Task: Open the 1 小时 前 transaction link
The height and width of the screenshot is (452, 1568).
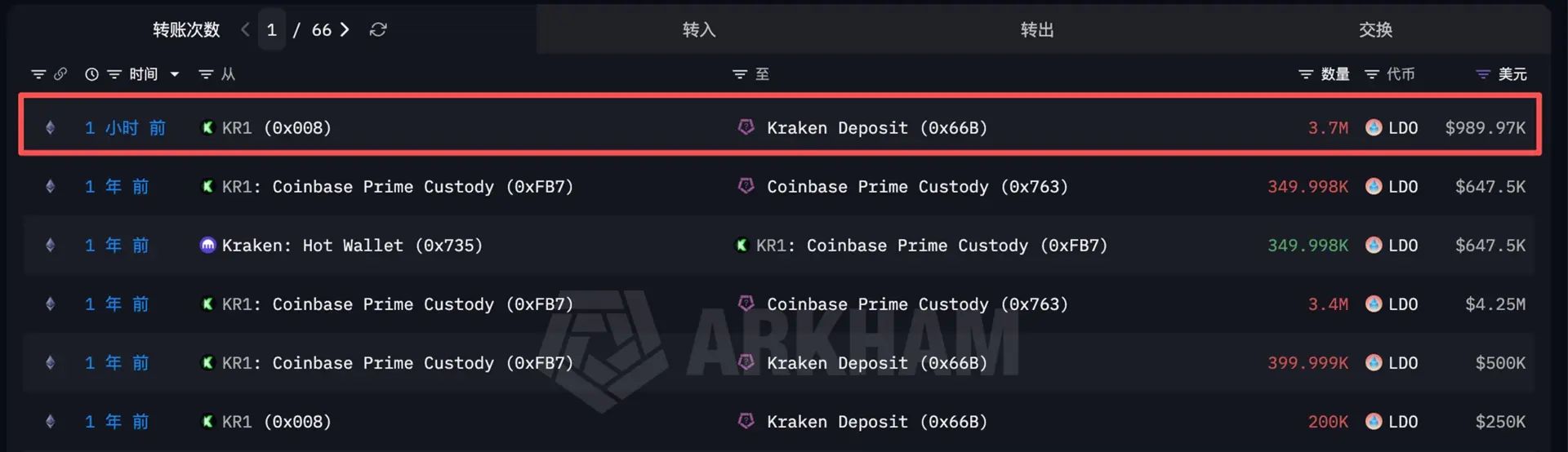Action: click(125, 128)
